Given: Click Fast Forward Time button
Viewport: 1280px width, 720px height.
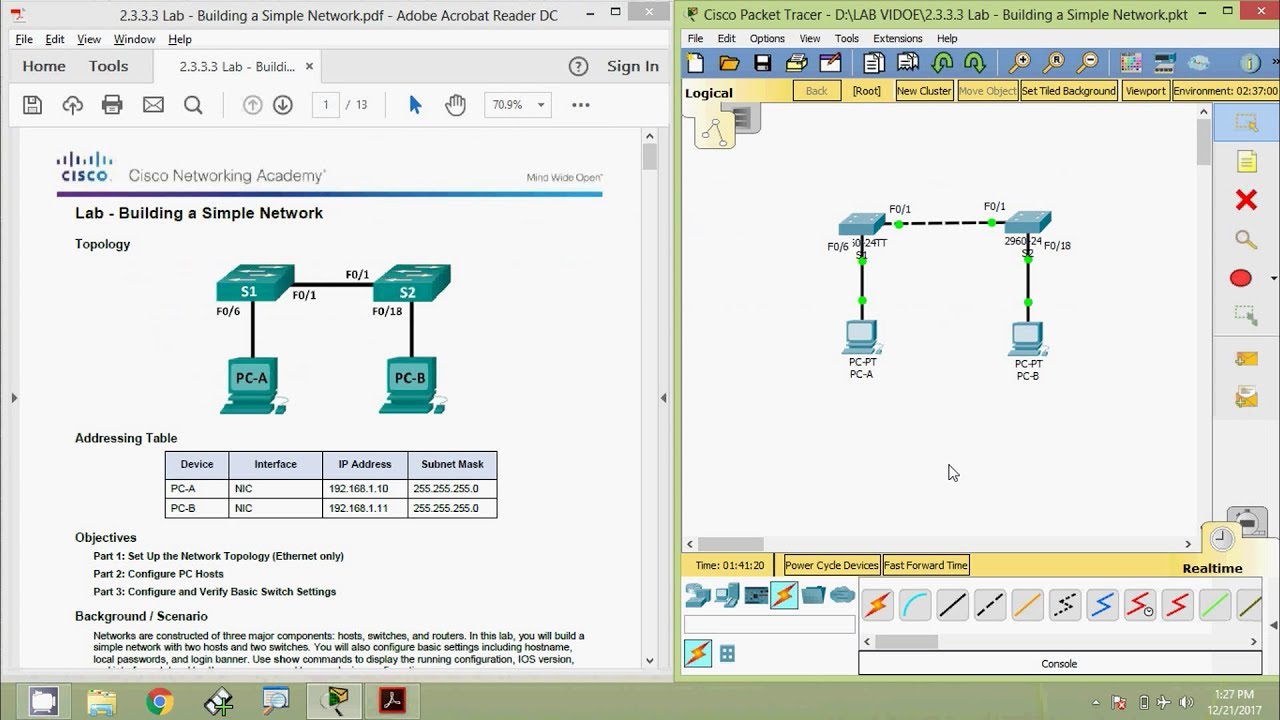Looking at the screenshot, I should click(x=926, y=565).
